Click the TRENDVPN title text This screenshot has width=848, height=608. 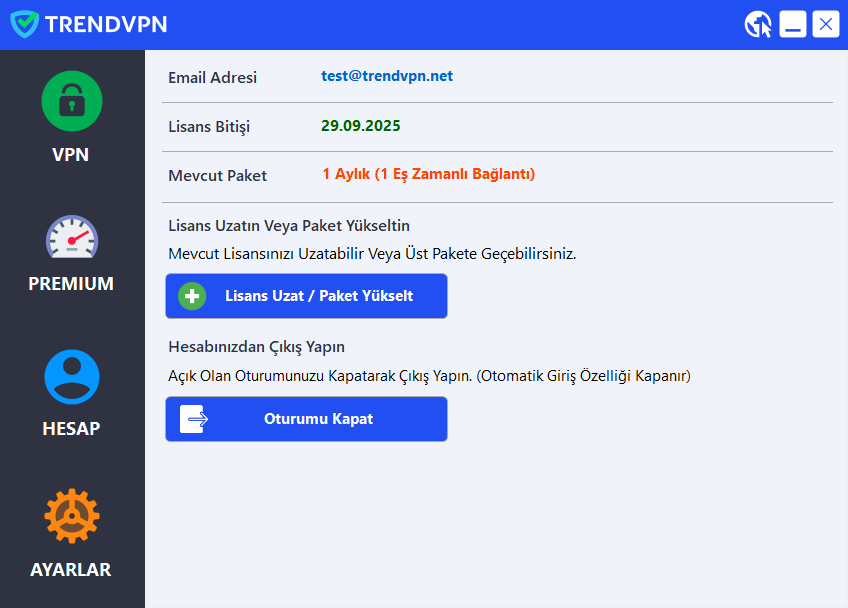106,24
